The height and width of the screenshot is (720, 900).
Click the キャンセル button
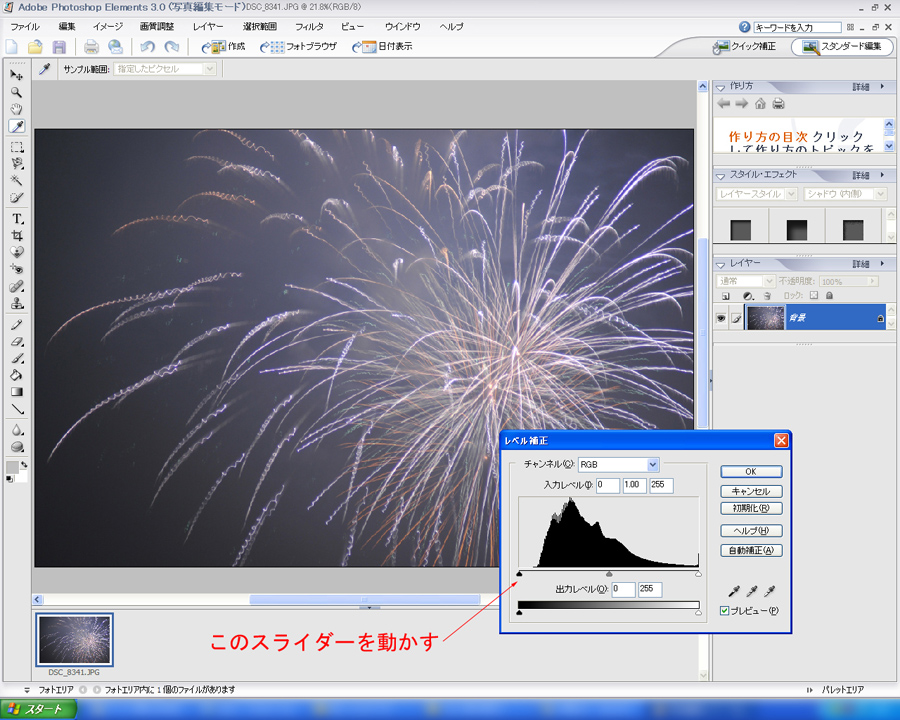pos(750,491)
